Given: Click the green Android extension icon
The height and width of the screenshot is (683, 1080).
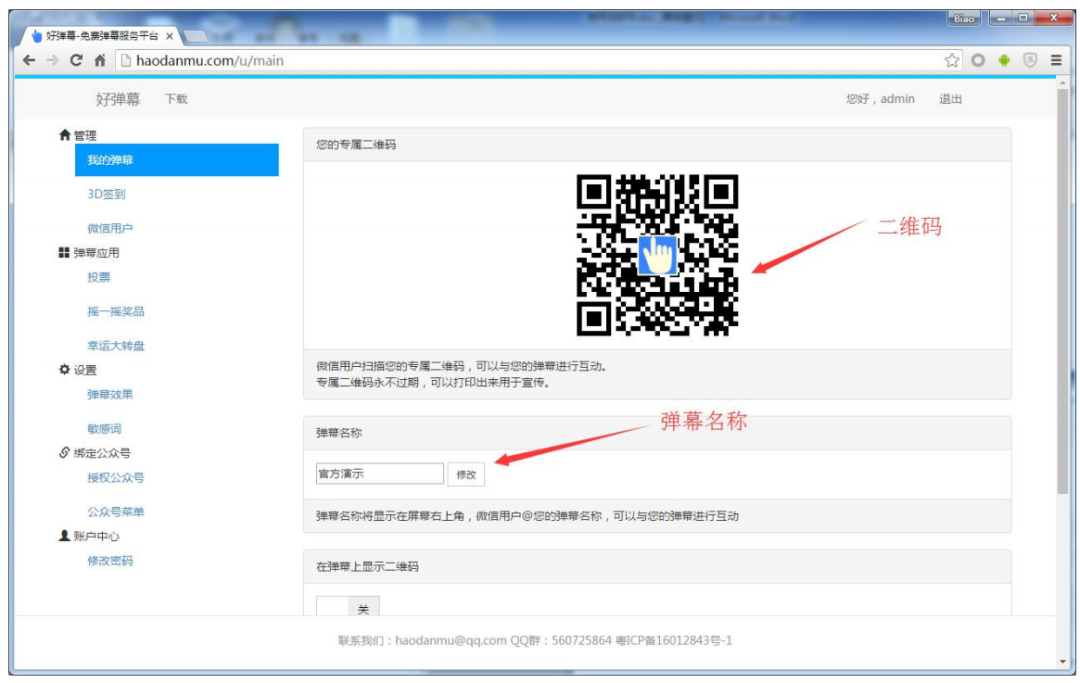Looking at the screenshot, I should pyautogui.click(x=1004, y=61).
